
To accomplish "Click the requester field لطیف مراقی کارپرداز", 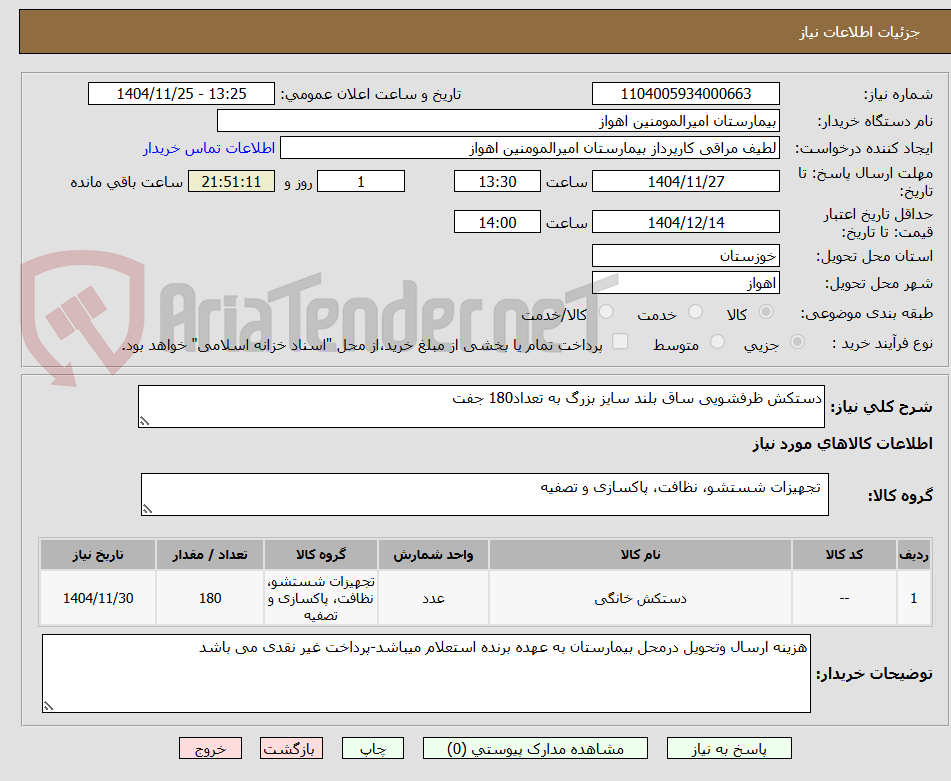I will 529,148.
